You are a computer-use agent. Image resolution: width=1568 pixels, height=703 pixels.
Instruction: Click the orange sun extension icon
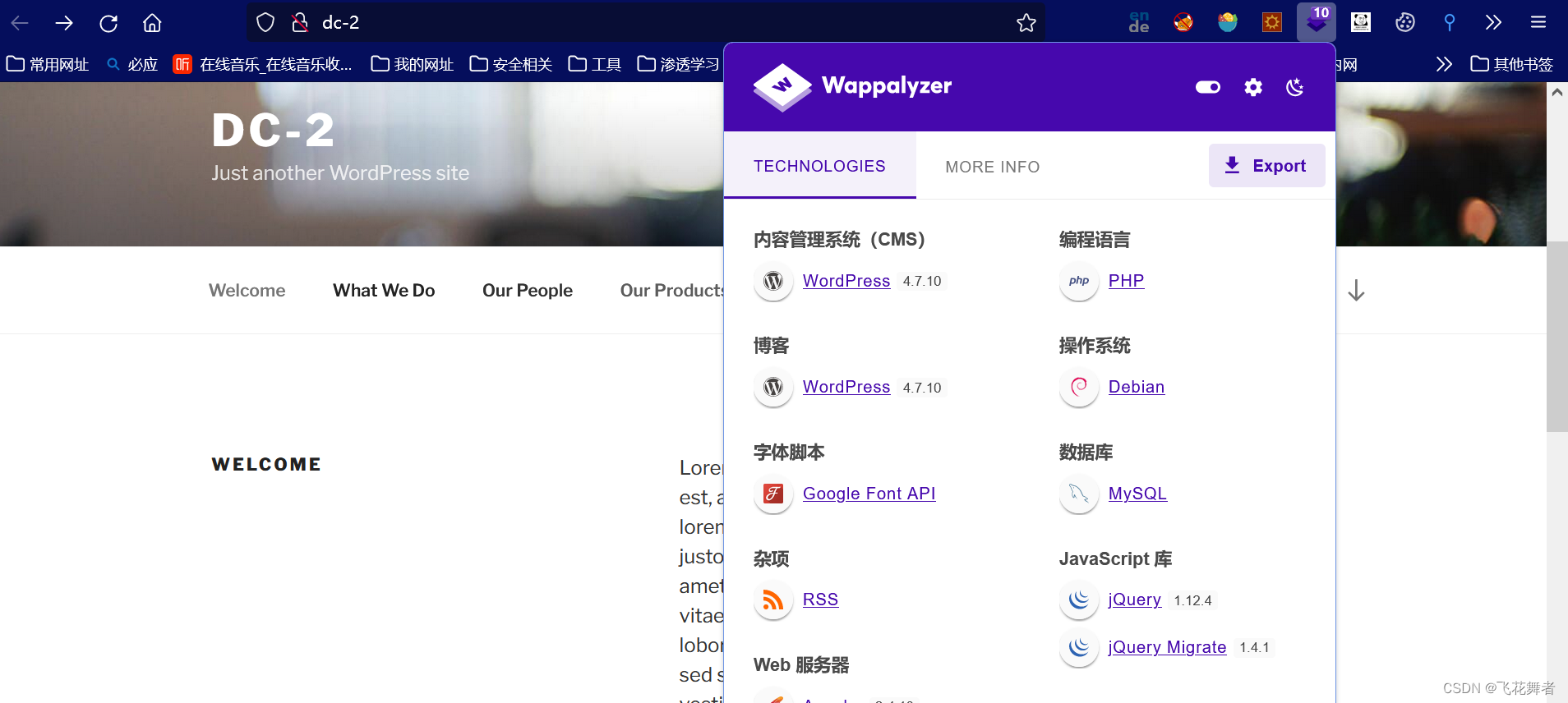(x=1272, y=22)
